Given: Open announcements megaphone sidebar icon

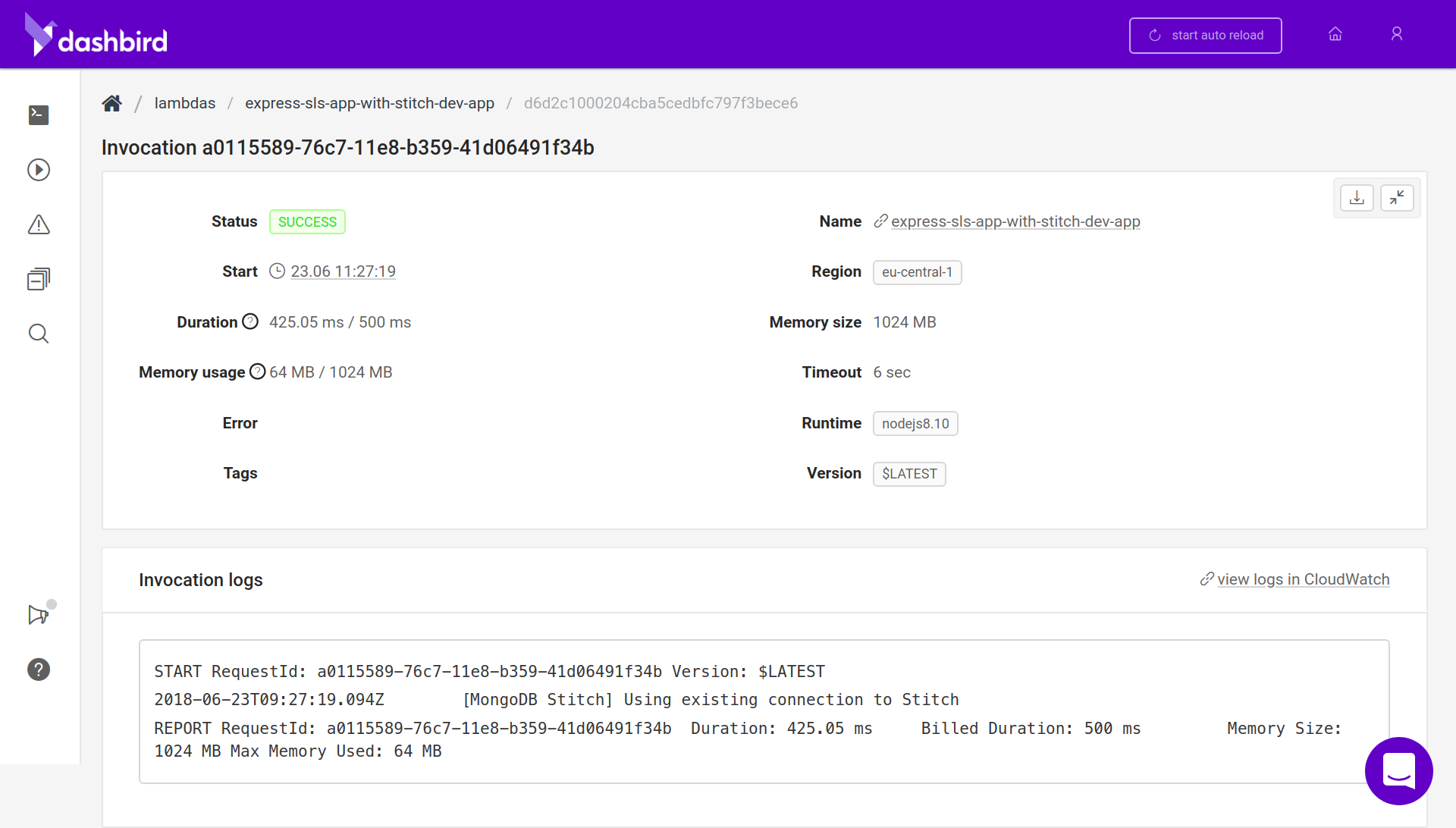Looking at the screenshot, I should 39,614.
